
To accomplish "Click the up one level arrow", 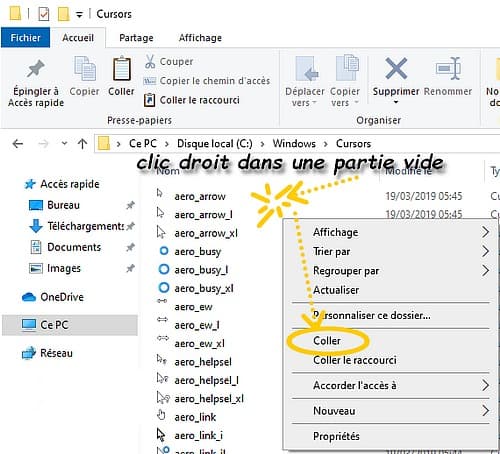I will 82,144.
